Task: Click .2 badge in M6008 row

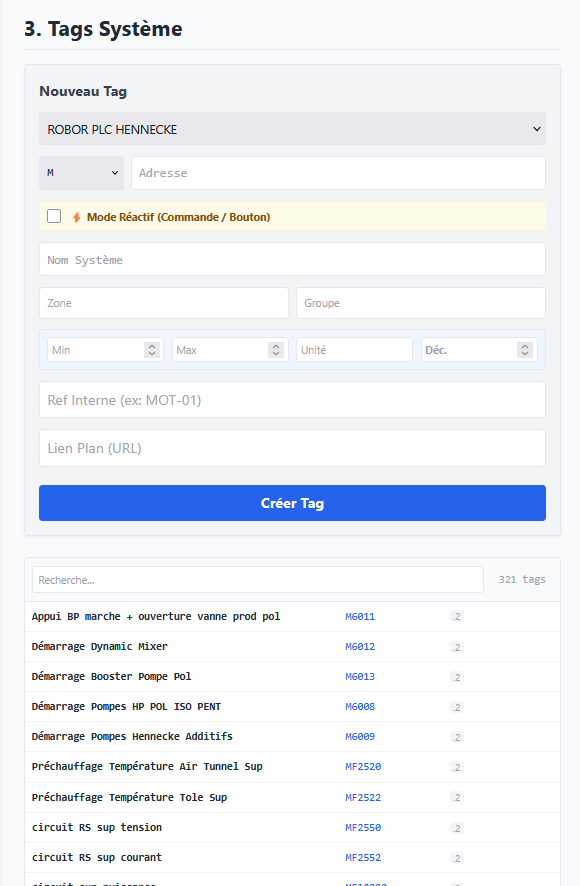Action: pyautogui.click(x=457, y=707)
